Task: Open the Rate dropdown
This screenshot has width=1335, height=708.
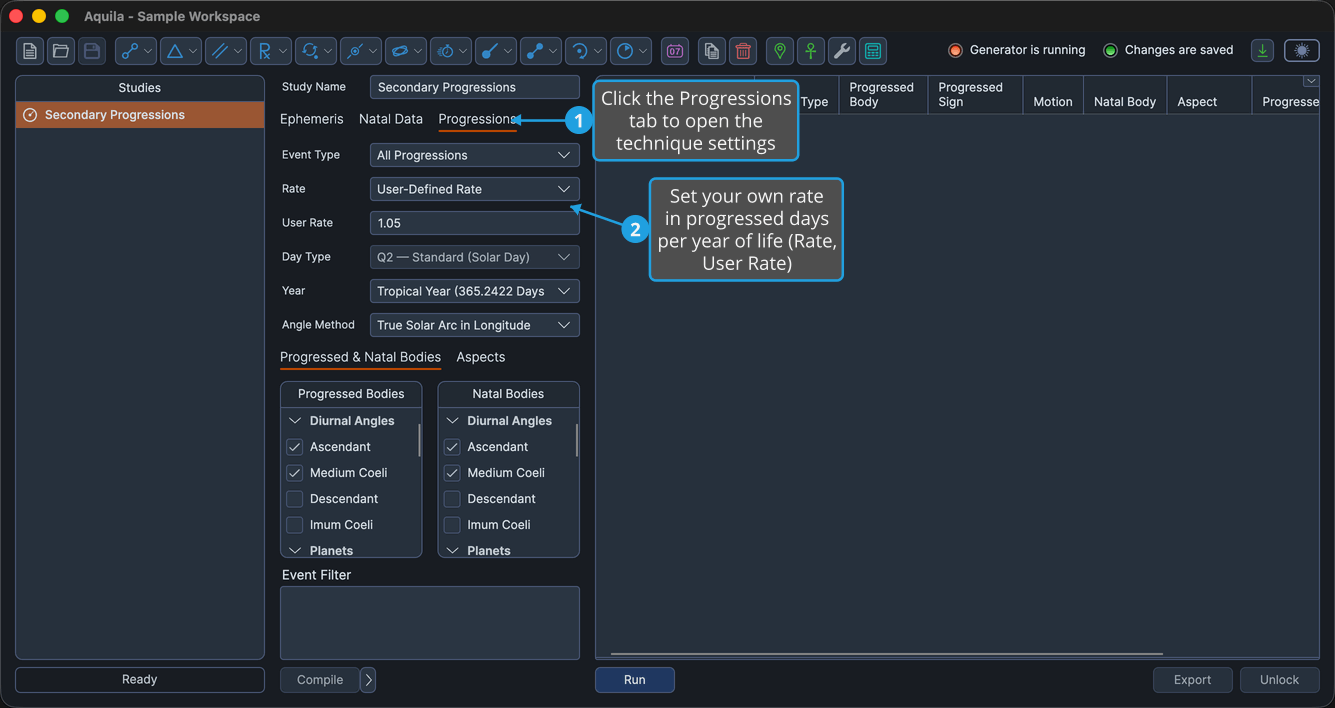Action: [475, 189]
